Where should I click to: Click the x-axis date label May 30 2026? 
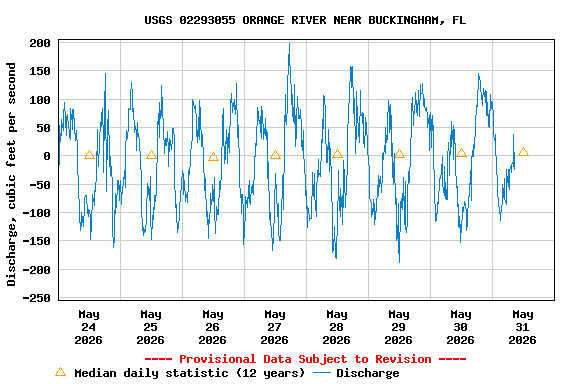461,327
